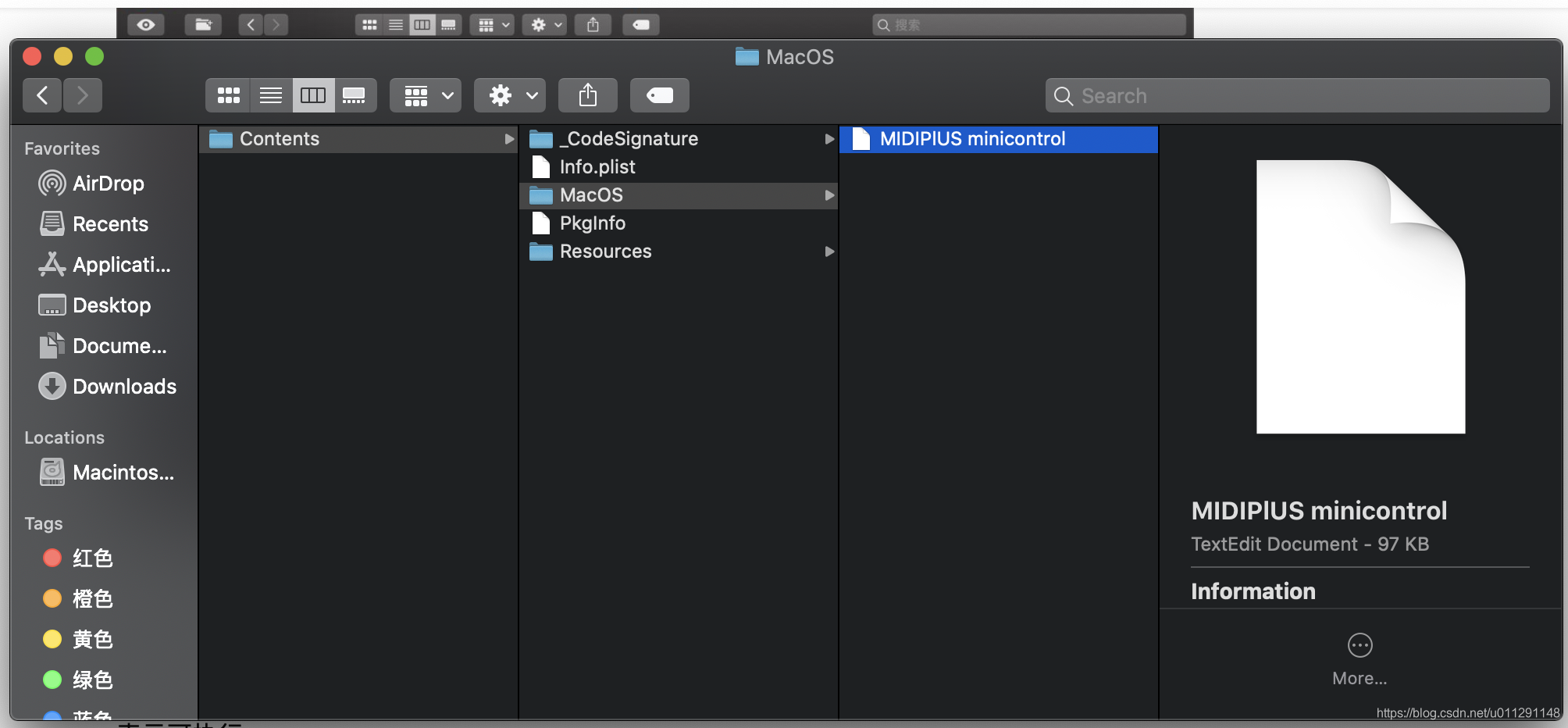Click Edit Tags icon in background window
Image resolution: width=1568 pixels, height=728 pixels.
pos(641,25)
